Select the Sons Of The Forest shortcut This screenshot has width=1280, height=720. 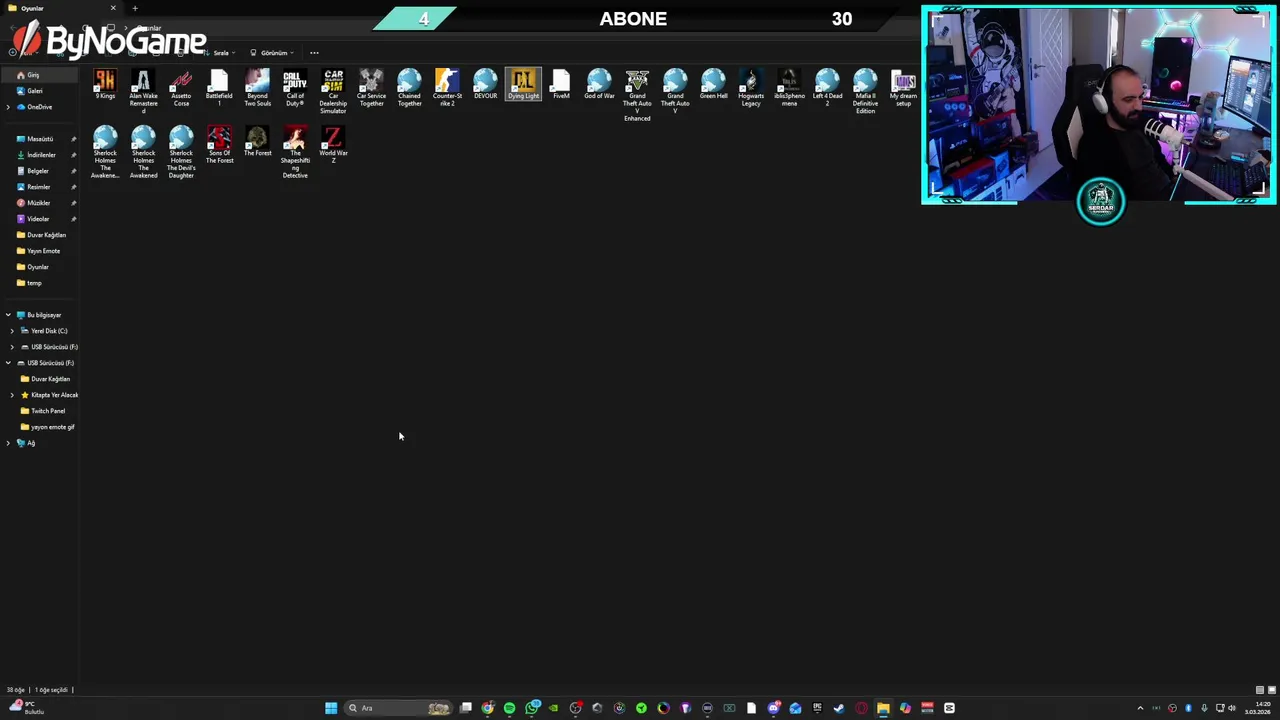click(219, 145)
